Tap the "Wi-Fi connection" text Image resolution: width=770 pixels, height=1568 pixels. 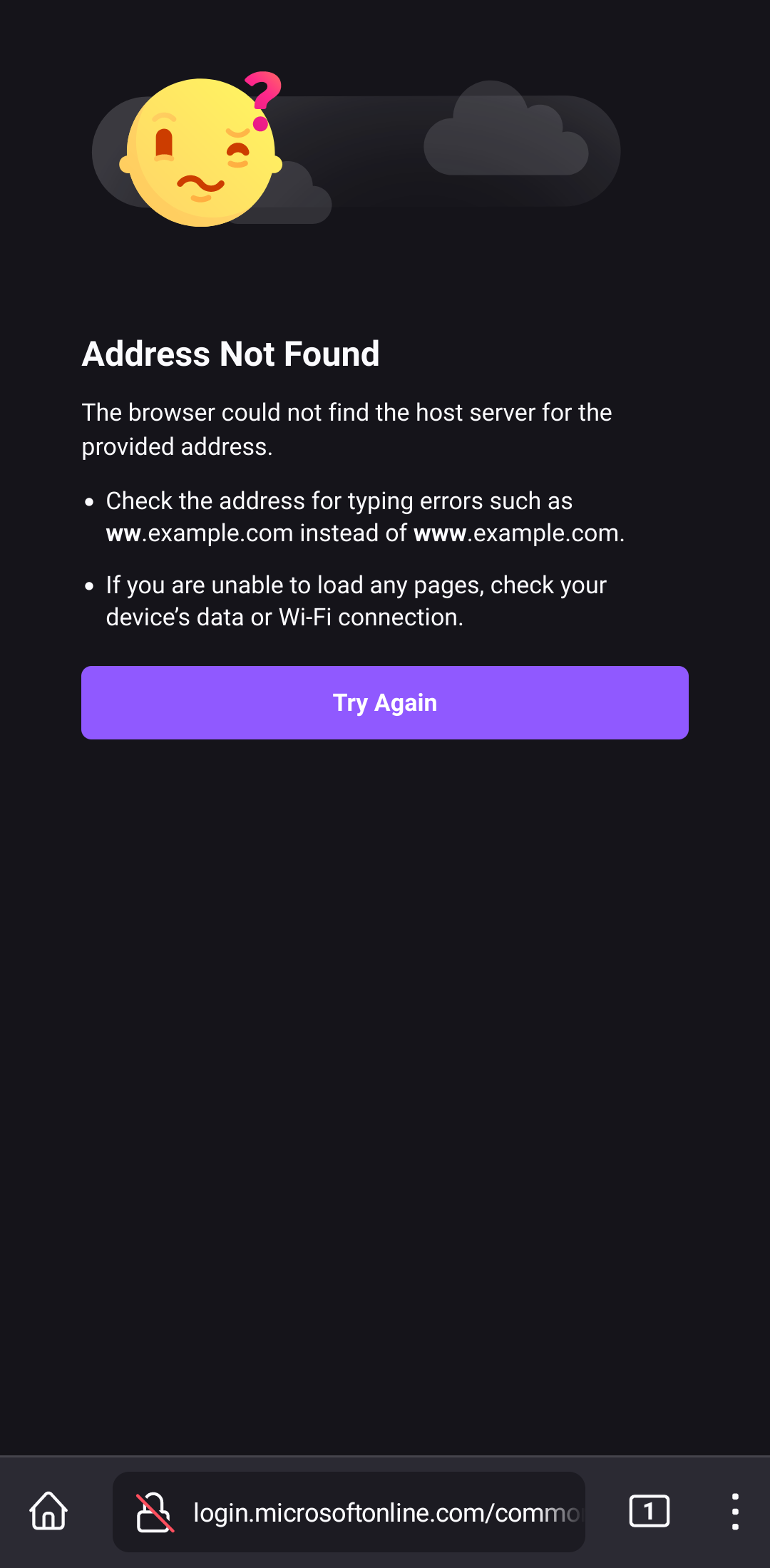(371, 618)
